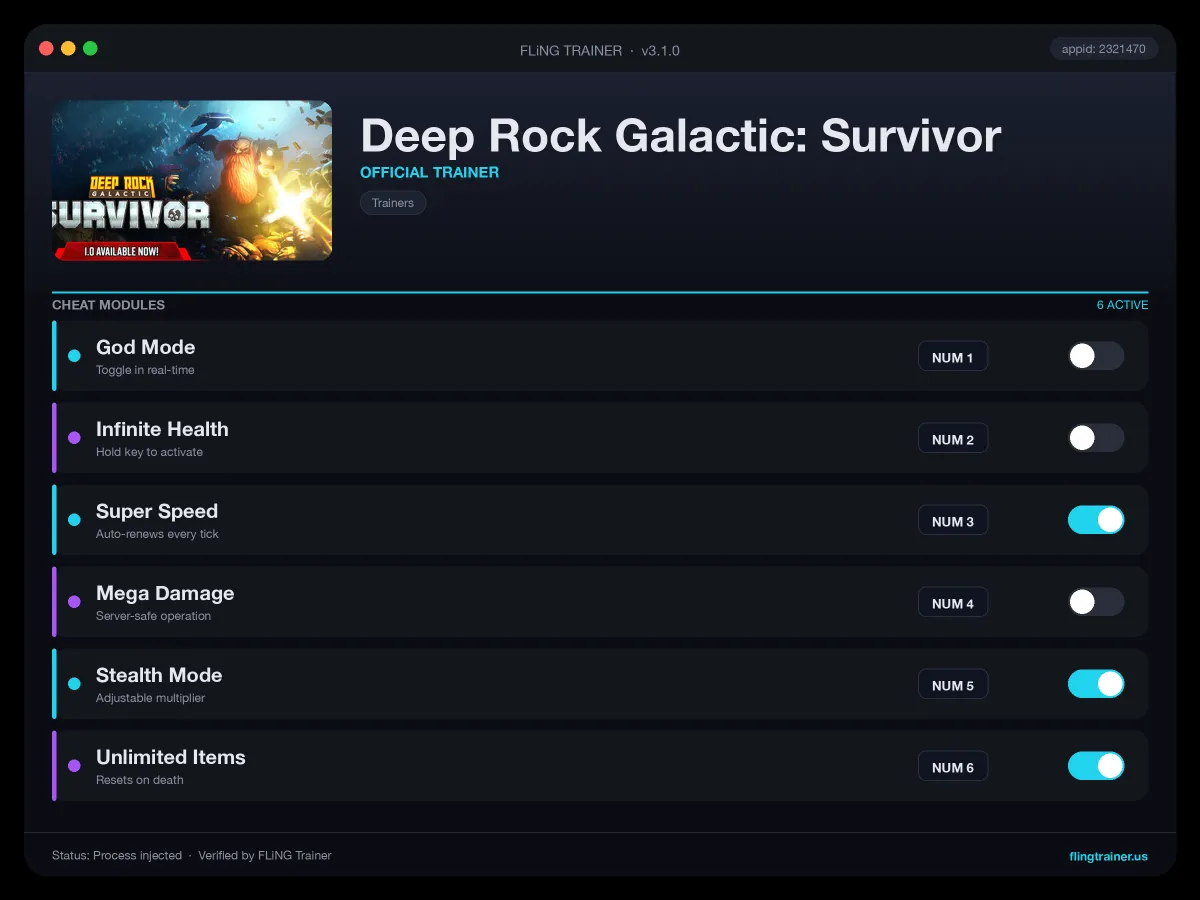
Task: Click the CHEAT MODULES section header
Action: point(108,305)
